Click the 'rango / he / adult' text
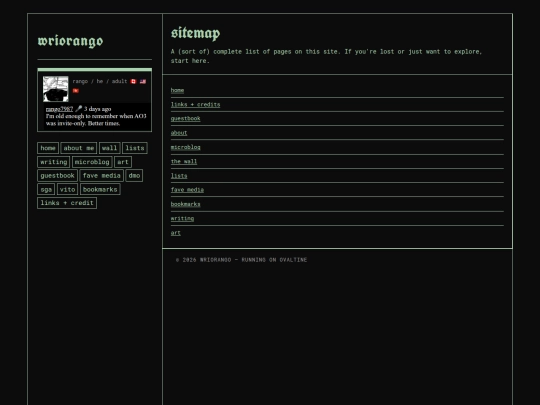The image size is (540, 405). 100,81
